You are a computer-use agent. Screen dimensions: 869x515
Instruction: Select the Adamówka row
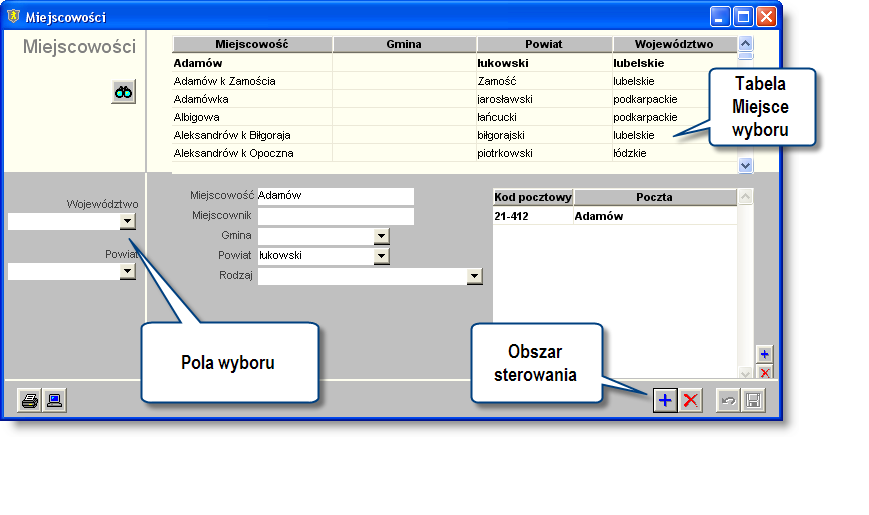(454, 99)
